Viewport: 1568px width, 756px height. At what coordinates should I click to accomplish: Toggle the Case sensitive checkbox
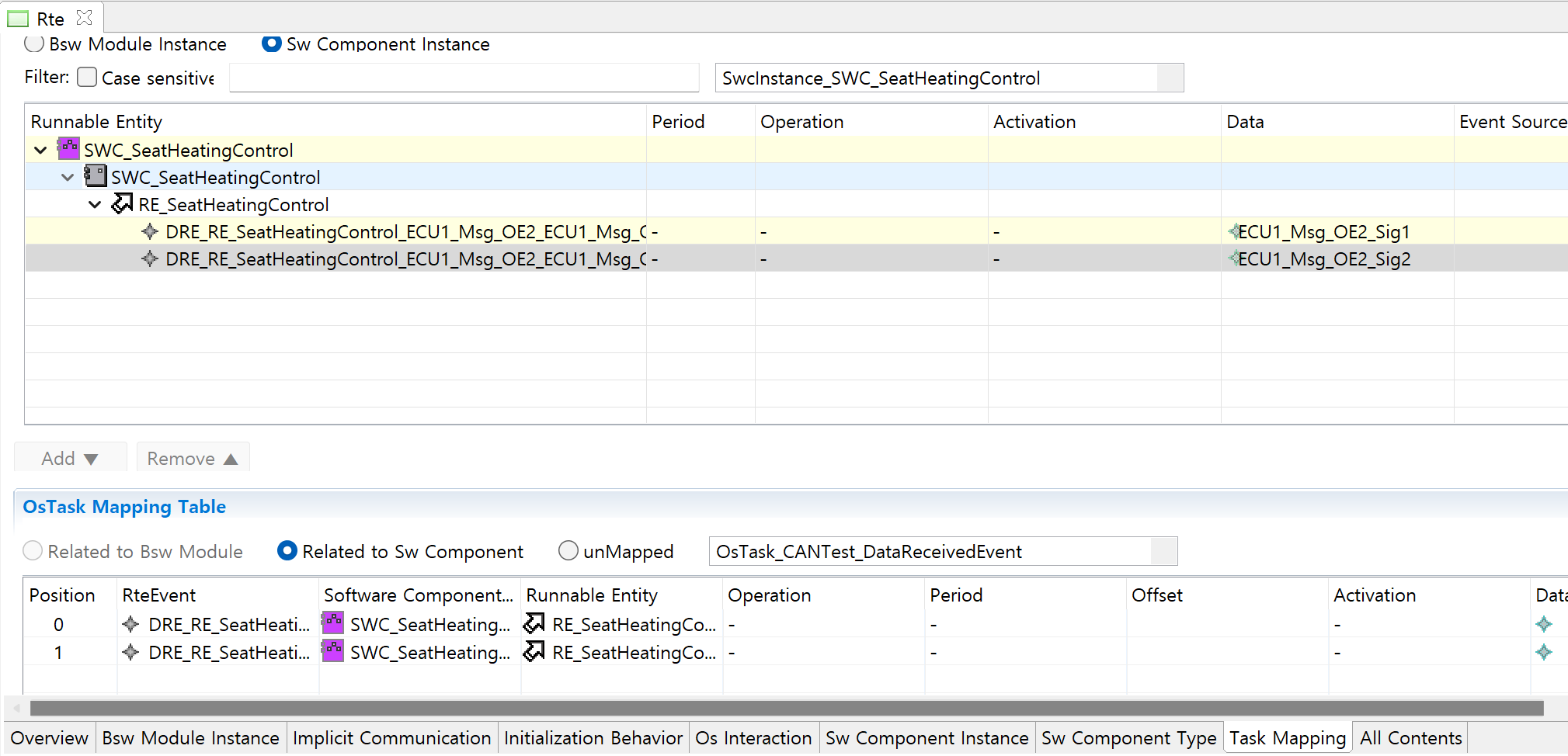click(x=87, y=77)
